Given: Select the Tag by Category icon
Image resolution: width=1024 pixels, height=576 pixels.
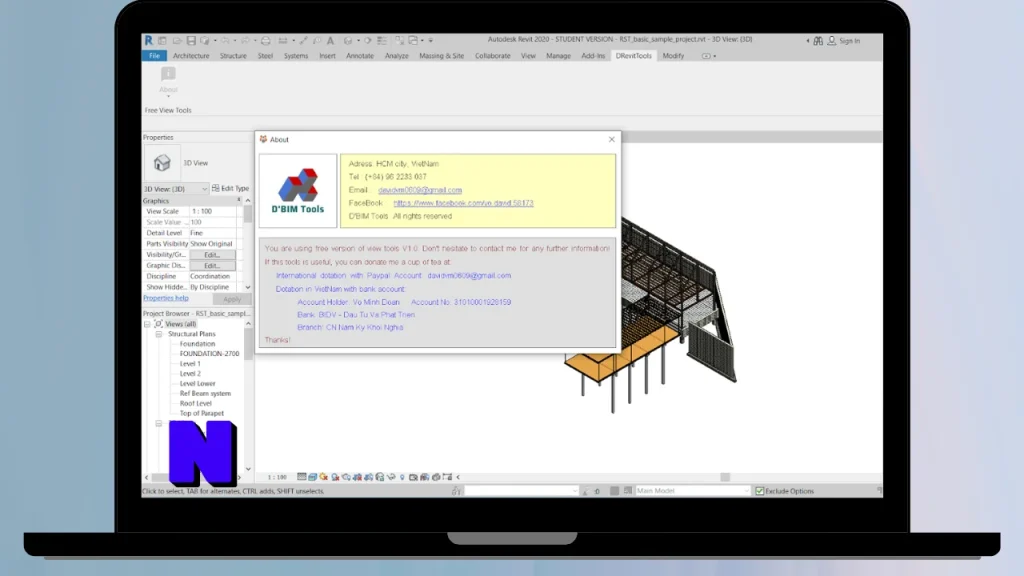Looking at the screenshot, I should tap(317, 40).
